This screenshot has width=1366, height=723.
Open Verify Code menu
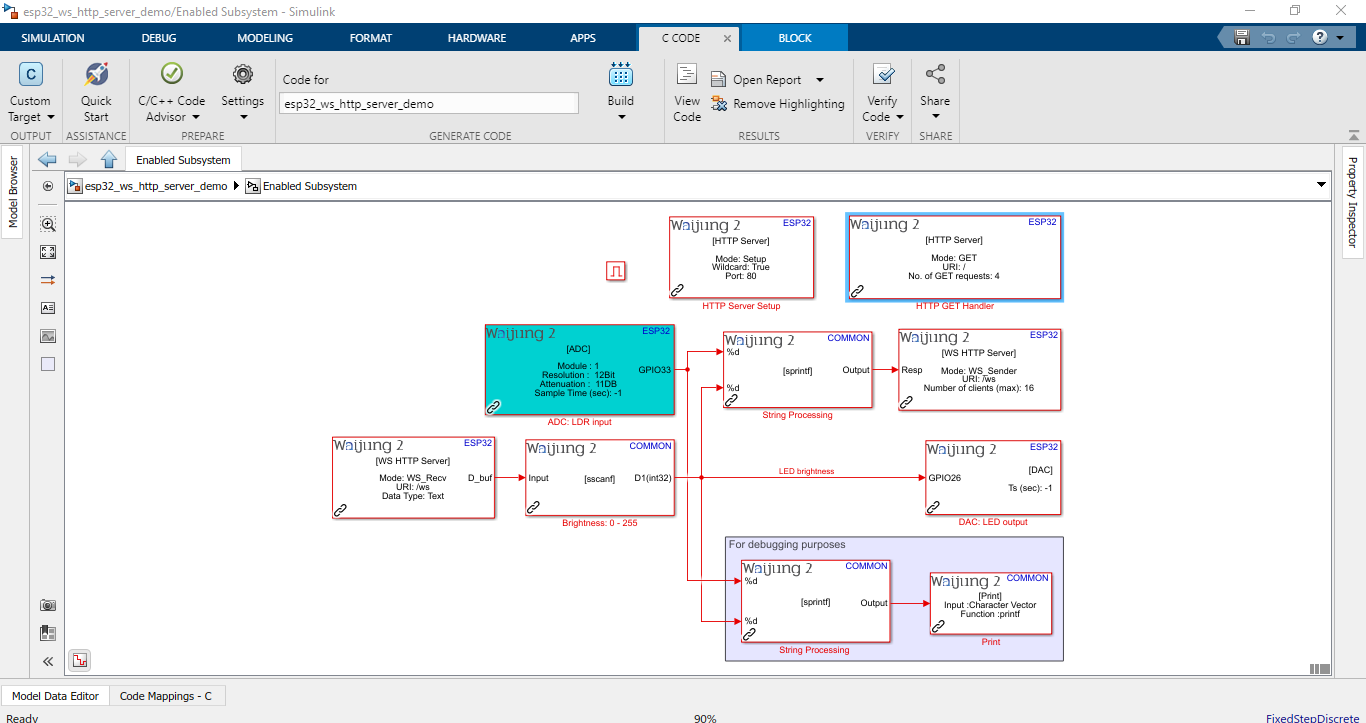click(x=883, y=92)
